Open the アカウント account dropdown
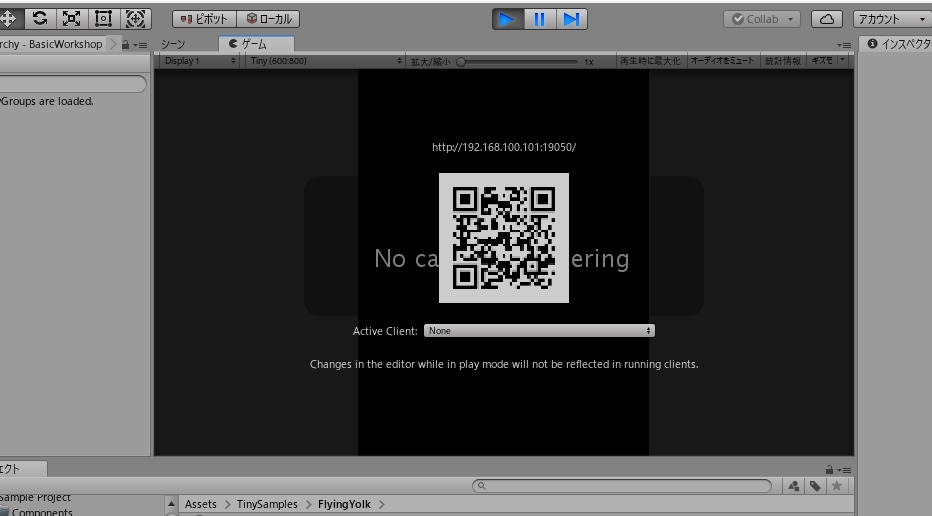932x516 pixels. [892, 19]
